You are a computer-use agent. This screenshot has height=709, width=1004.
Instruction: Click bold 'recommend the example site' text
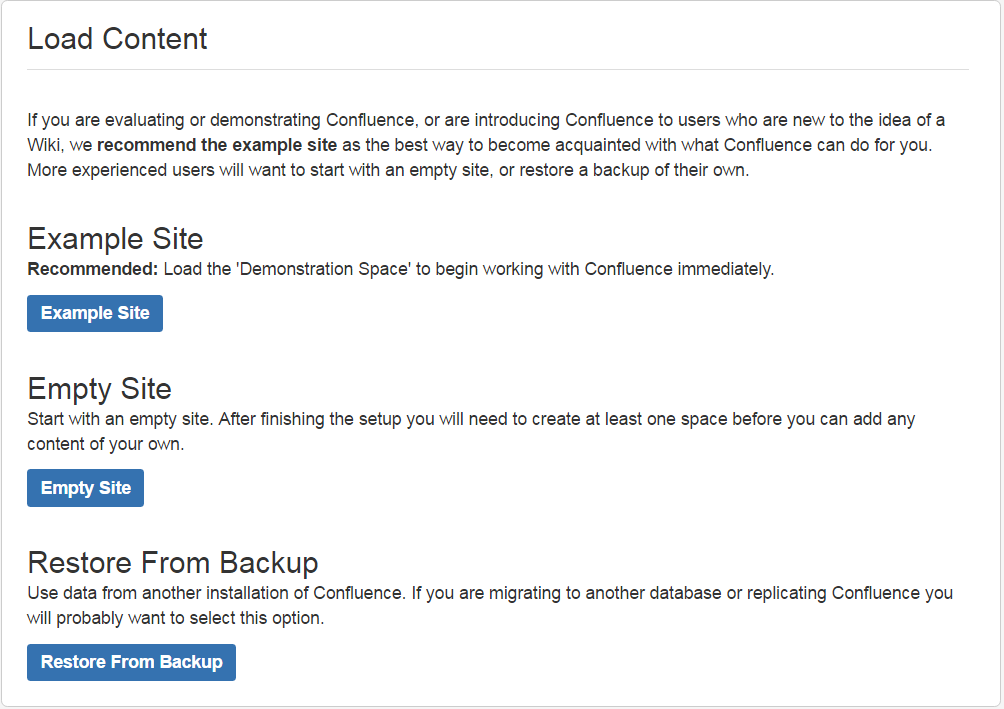point(217,144)
